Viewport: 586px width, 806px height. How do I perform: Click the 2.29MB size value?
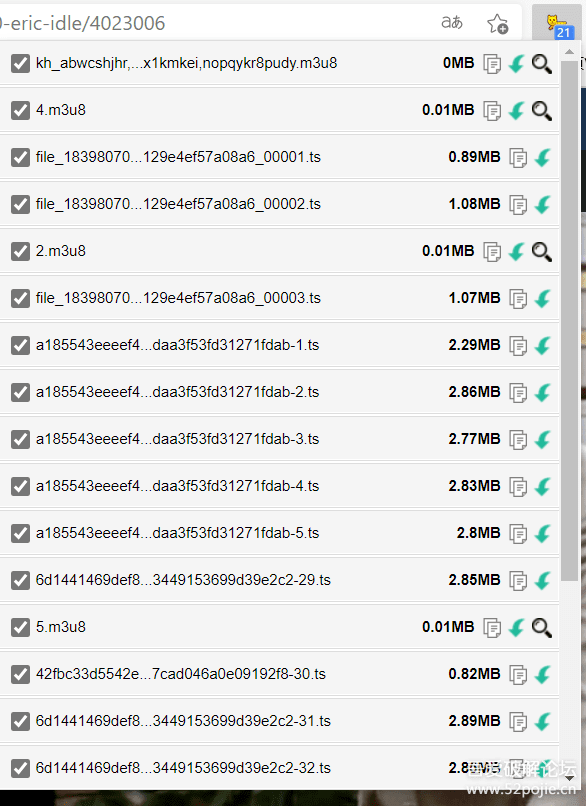tap(474, 345)
